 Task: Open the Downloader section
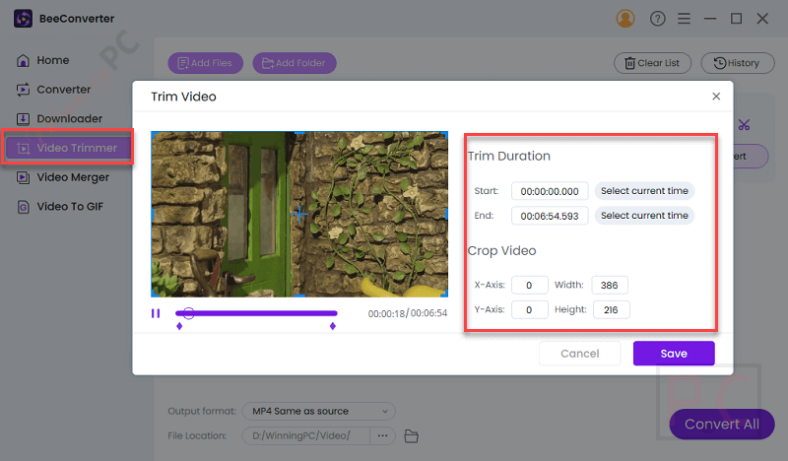(59, 119)
